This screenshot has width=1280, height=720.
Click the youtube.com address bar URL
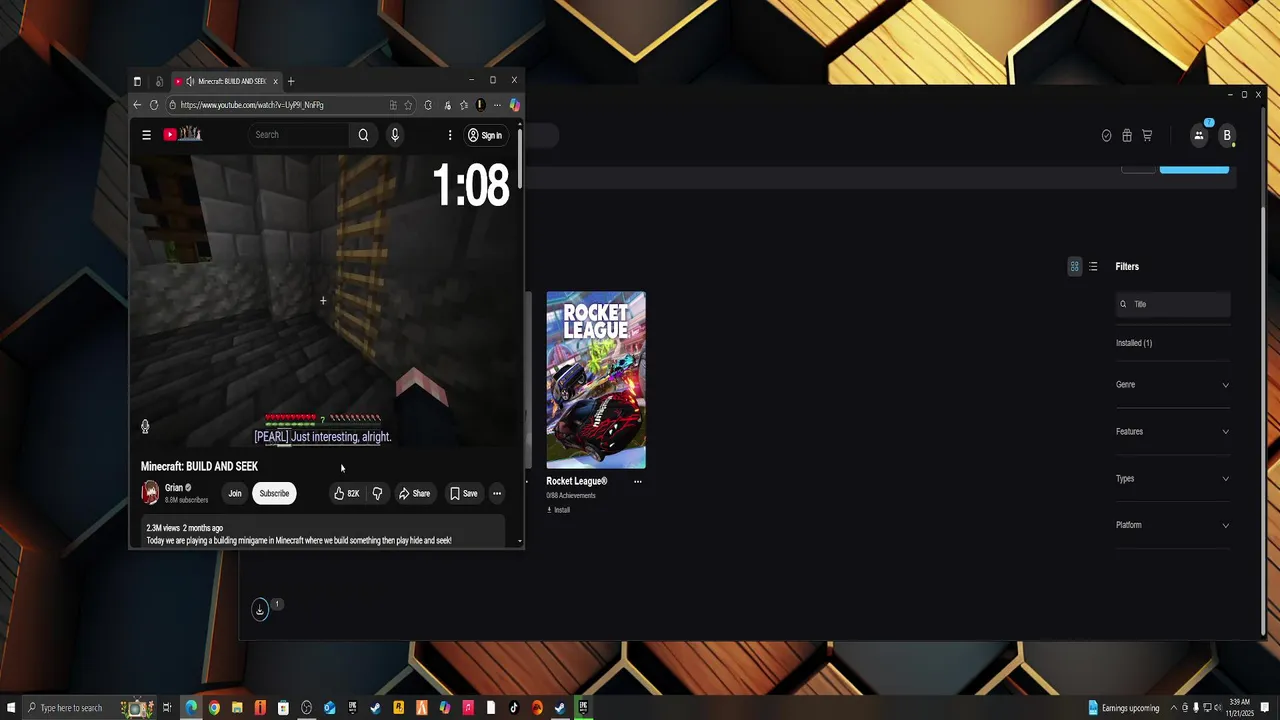252,105
